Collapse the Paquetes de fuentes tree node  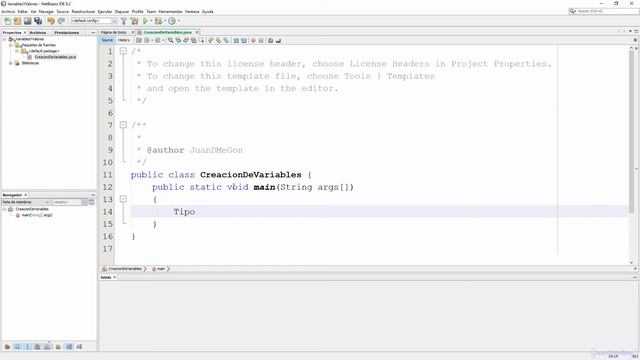[11, 45]
